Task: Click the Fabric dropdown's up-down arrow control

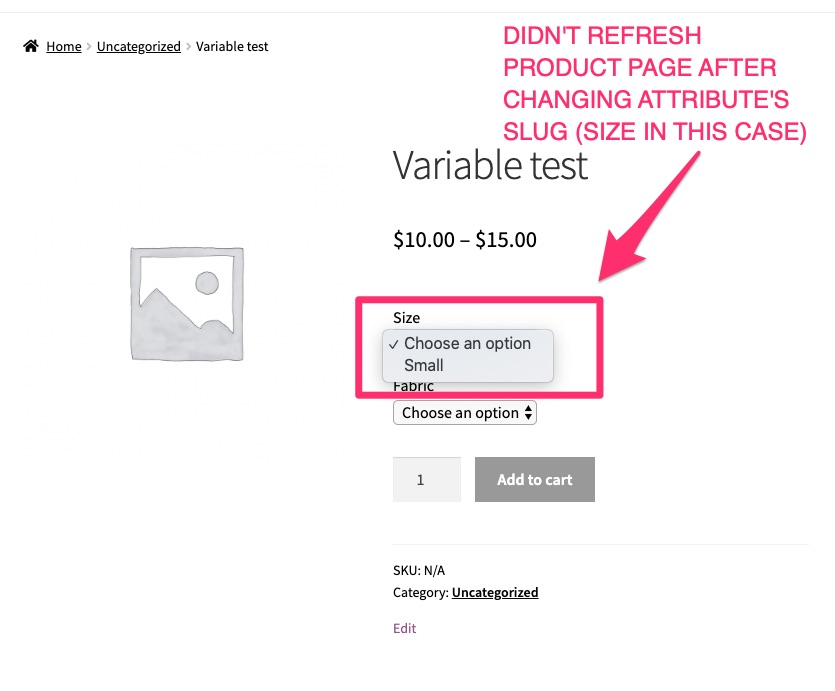Action: 528,412
